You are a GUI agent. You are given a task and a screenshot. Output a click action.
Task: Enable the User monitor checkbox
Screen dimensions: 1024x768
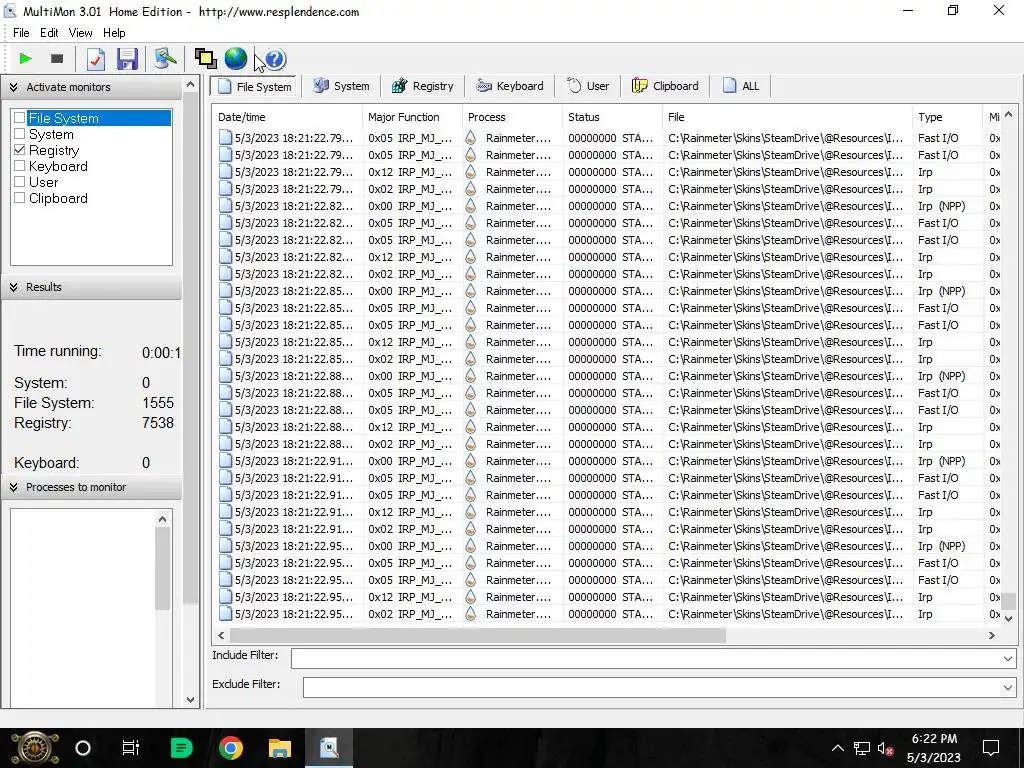point(20,182)
